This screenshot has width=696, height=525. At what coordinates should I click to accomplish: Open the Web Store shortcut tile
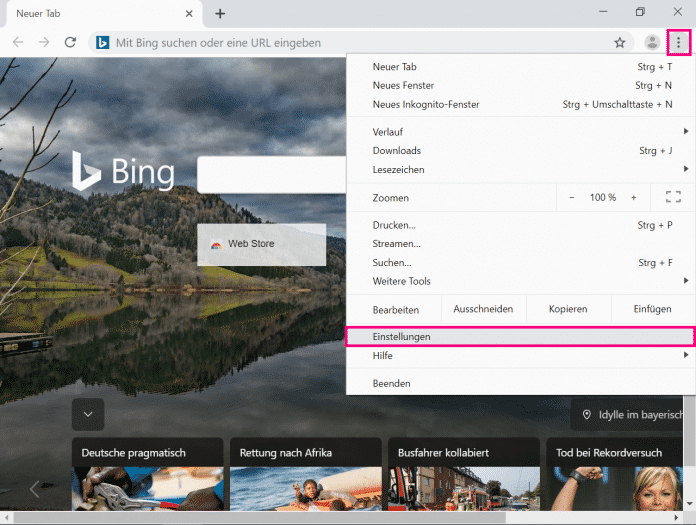[x=261, y=244]
